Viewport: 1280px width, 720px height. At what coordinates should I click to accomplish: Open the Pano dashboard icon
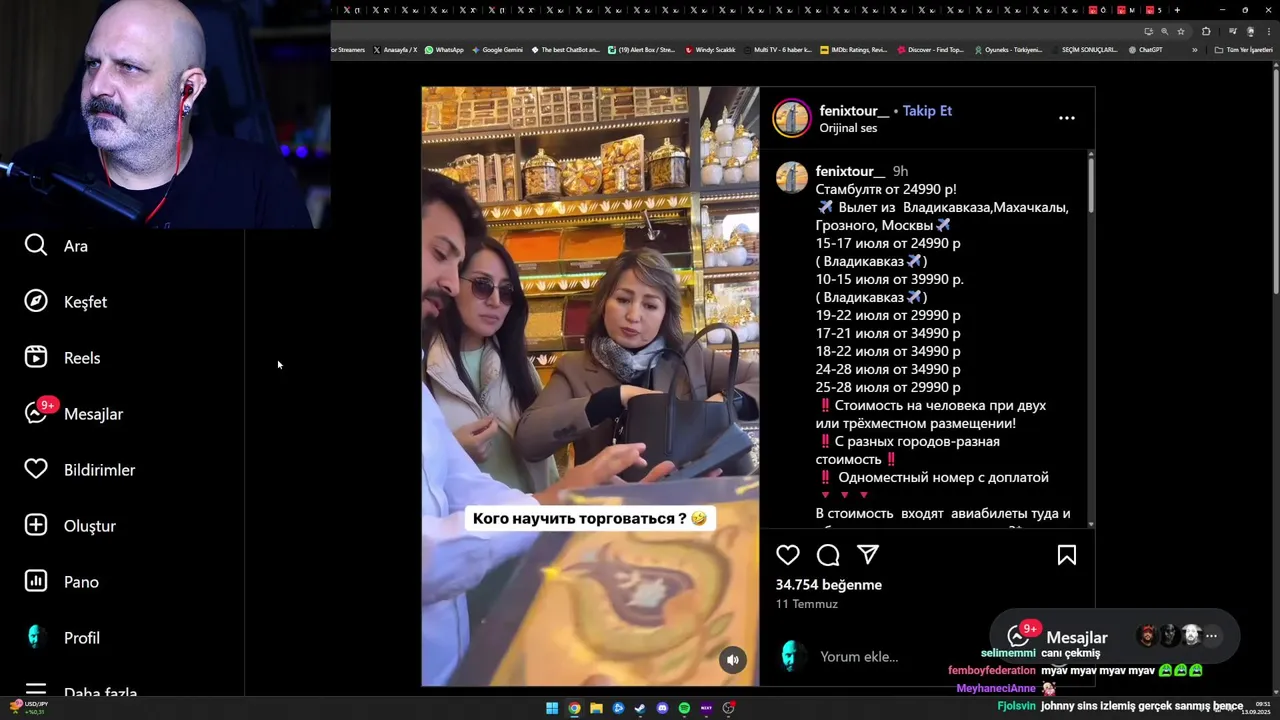pyautogui.click(x=36, y=581)
